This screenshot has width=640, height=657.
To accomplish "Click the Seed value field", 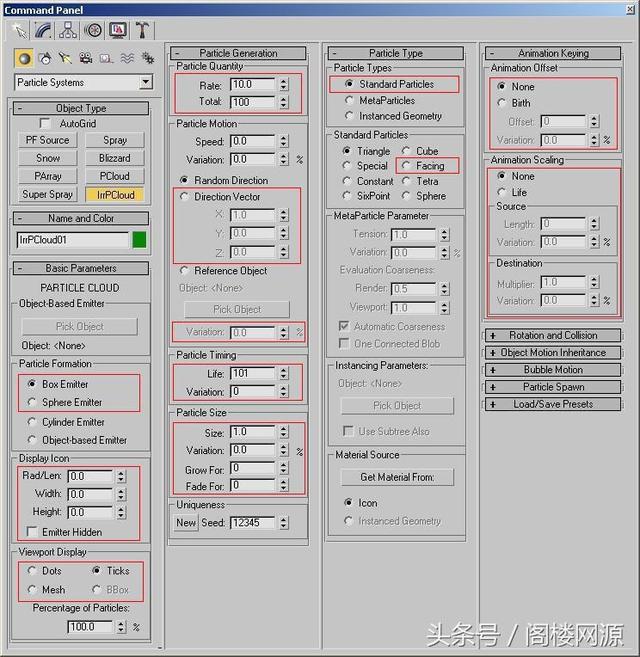I will click(x=253, y=522).
